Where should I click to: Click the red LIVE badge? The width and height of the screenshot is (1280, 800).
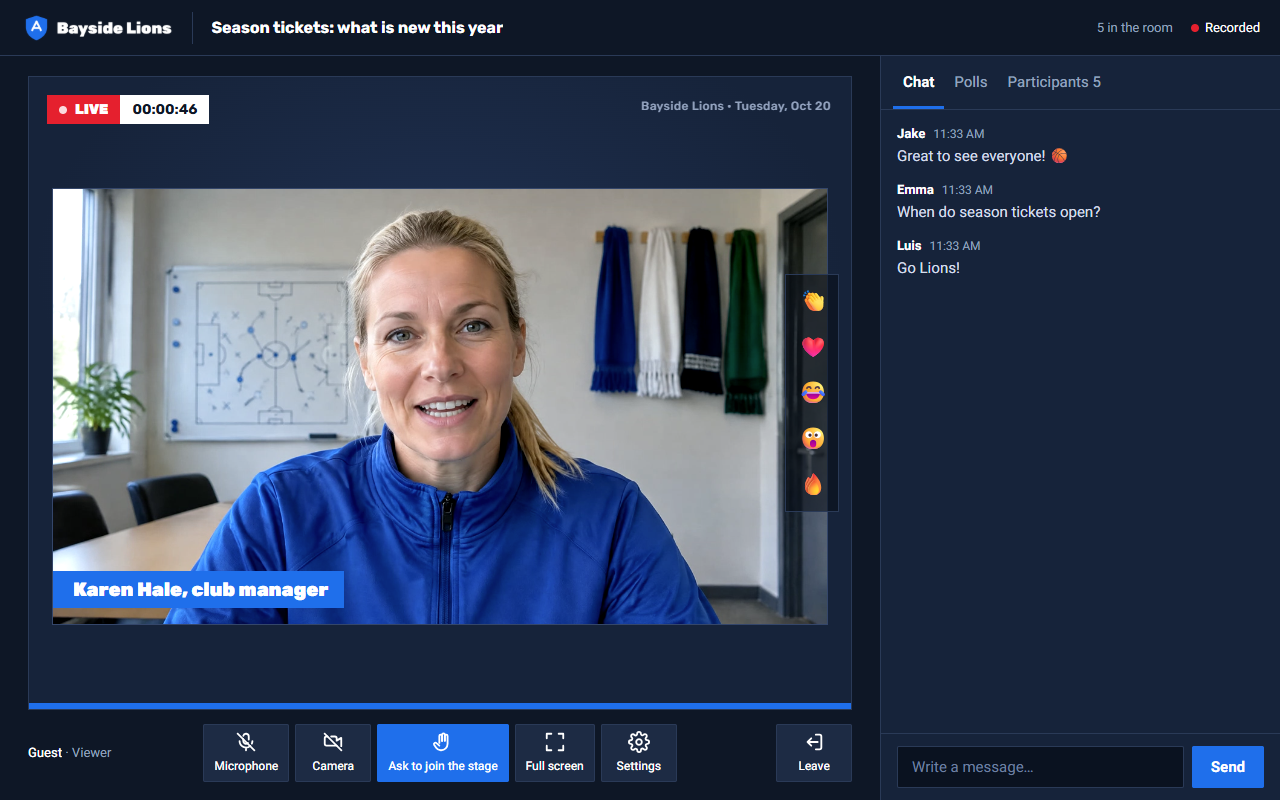[x=84, y=109]
